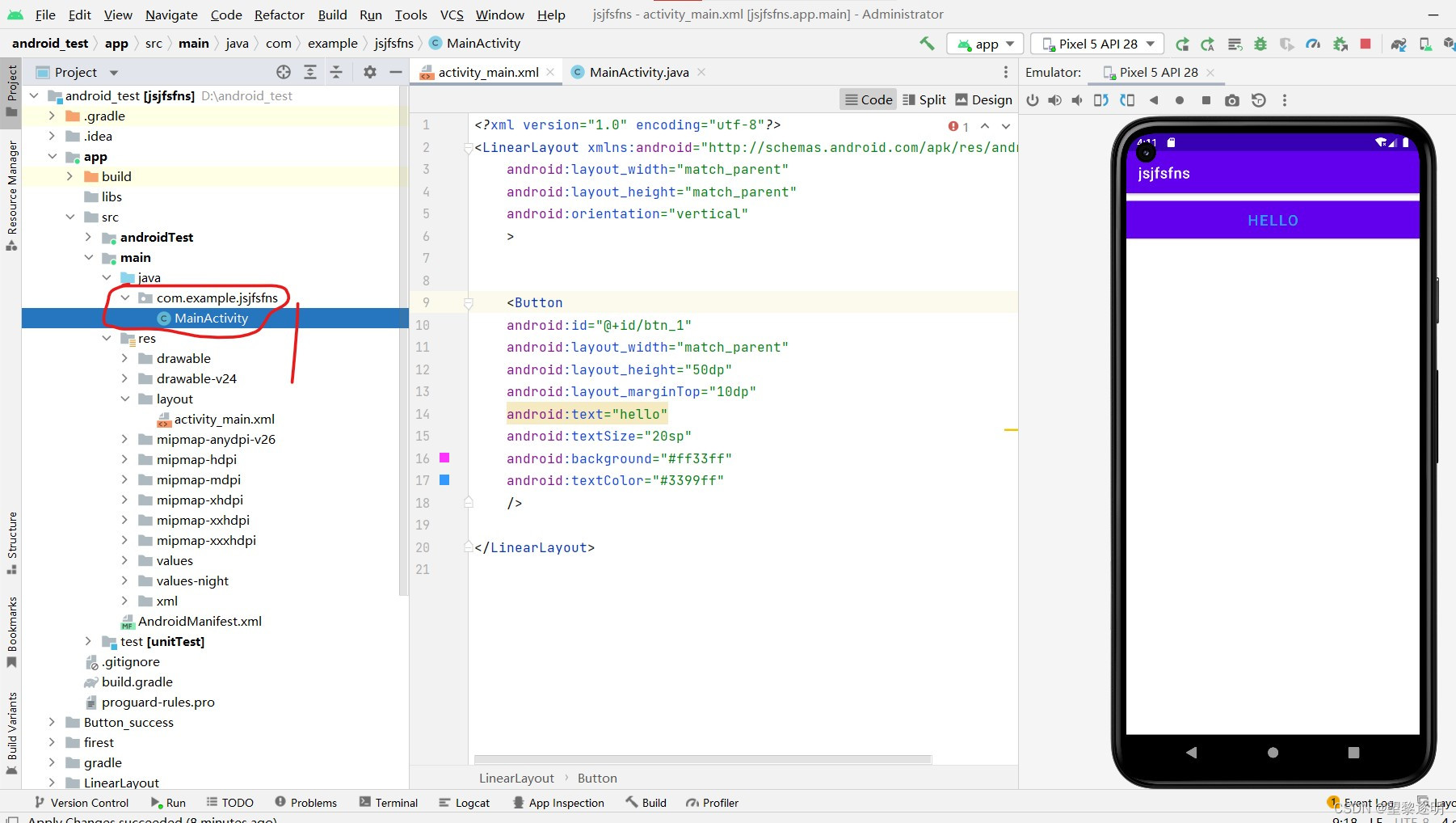Open the App Inspection tool window
The height and width of the screenshot is (823, 1456).
coord(558,803)
